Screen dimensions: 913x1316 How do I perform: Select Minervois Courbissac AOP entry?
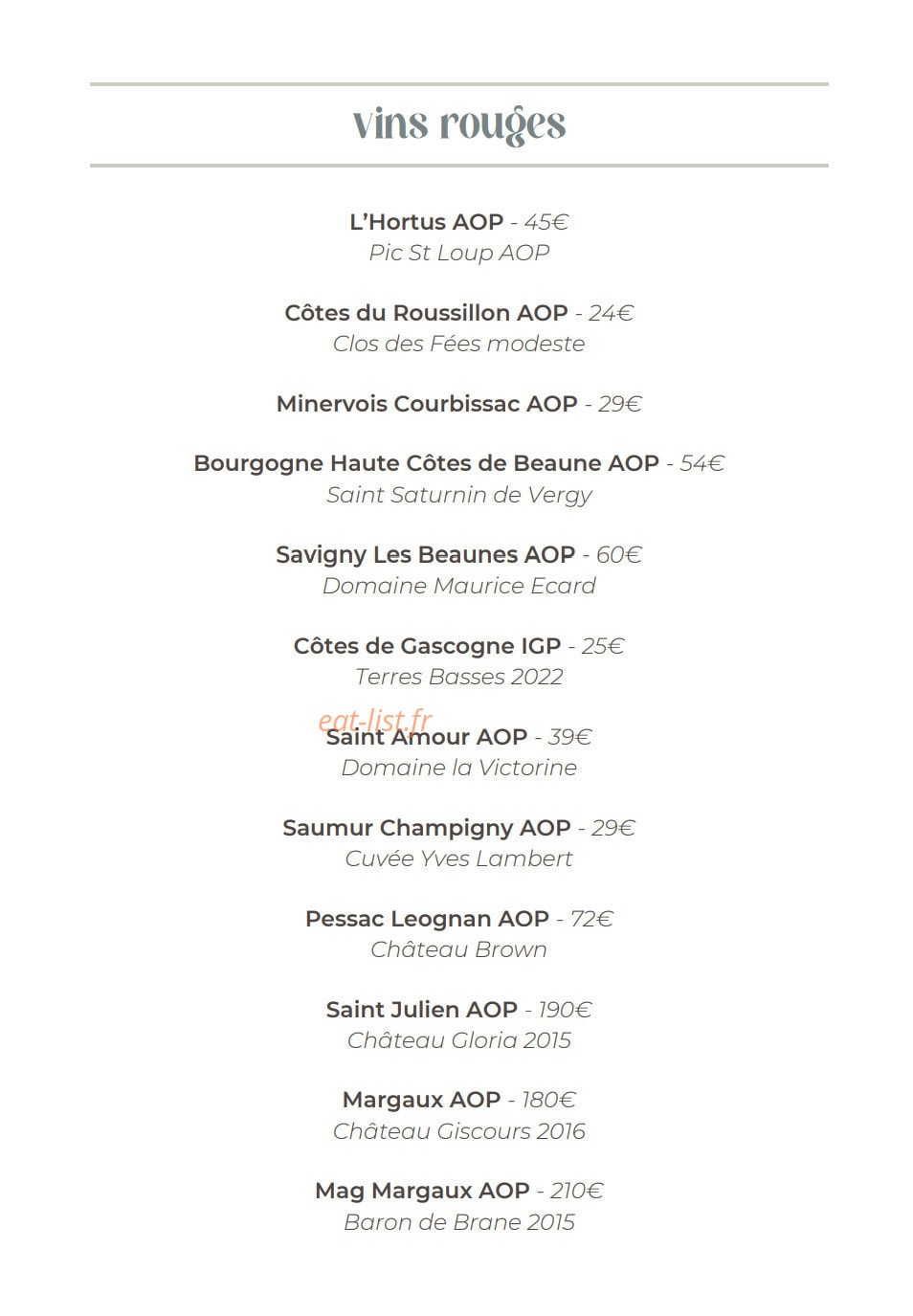tap(459, 404)
